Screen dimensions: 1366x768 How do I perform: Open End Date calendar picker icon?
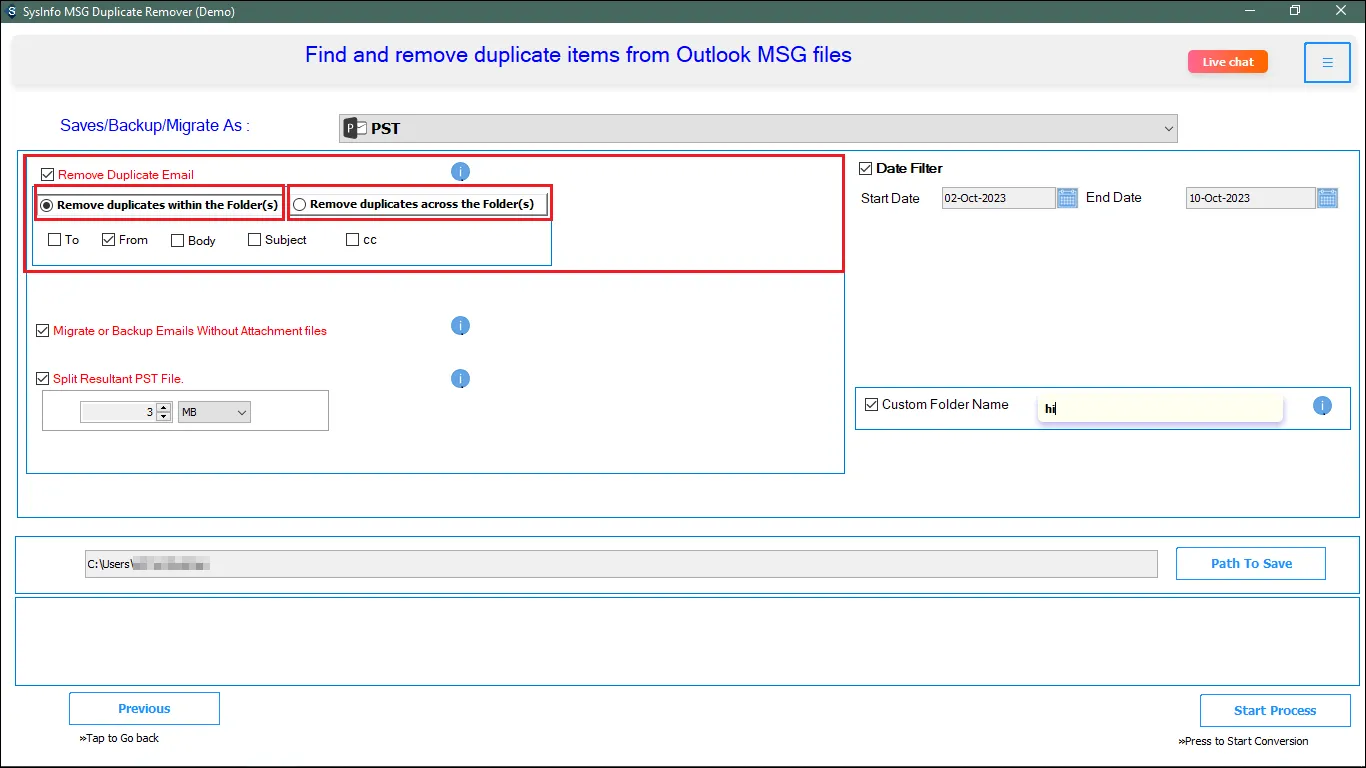click(1327, 198)
